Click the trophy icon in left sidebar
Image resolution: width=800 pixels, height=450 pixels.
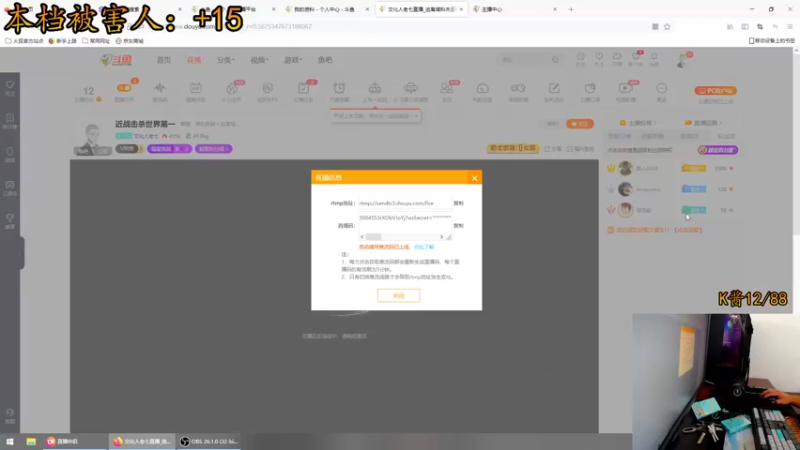click(10, 218)
